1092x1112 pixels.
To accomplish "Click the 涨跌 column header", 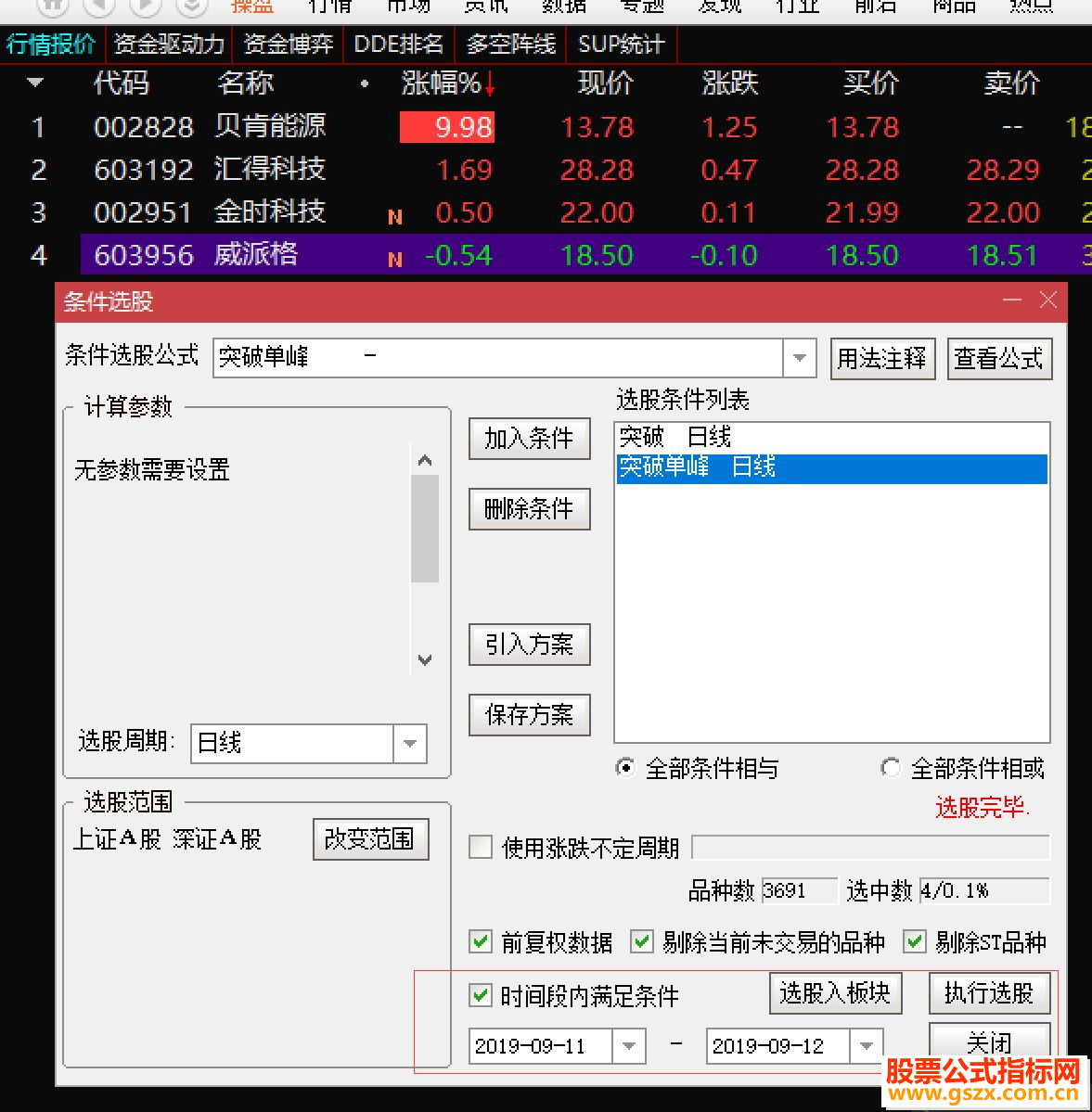I will 729,83.
